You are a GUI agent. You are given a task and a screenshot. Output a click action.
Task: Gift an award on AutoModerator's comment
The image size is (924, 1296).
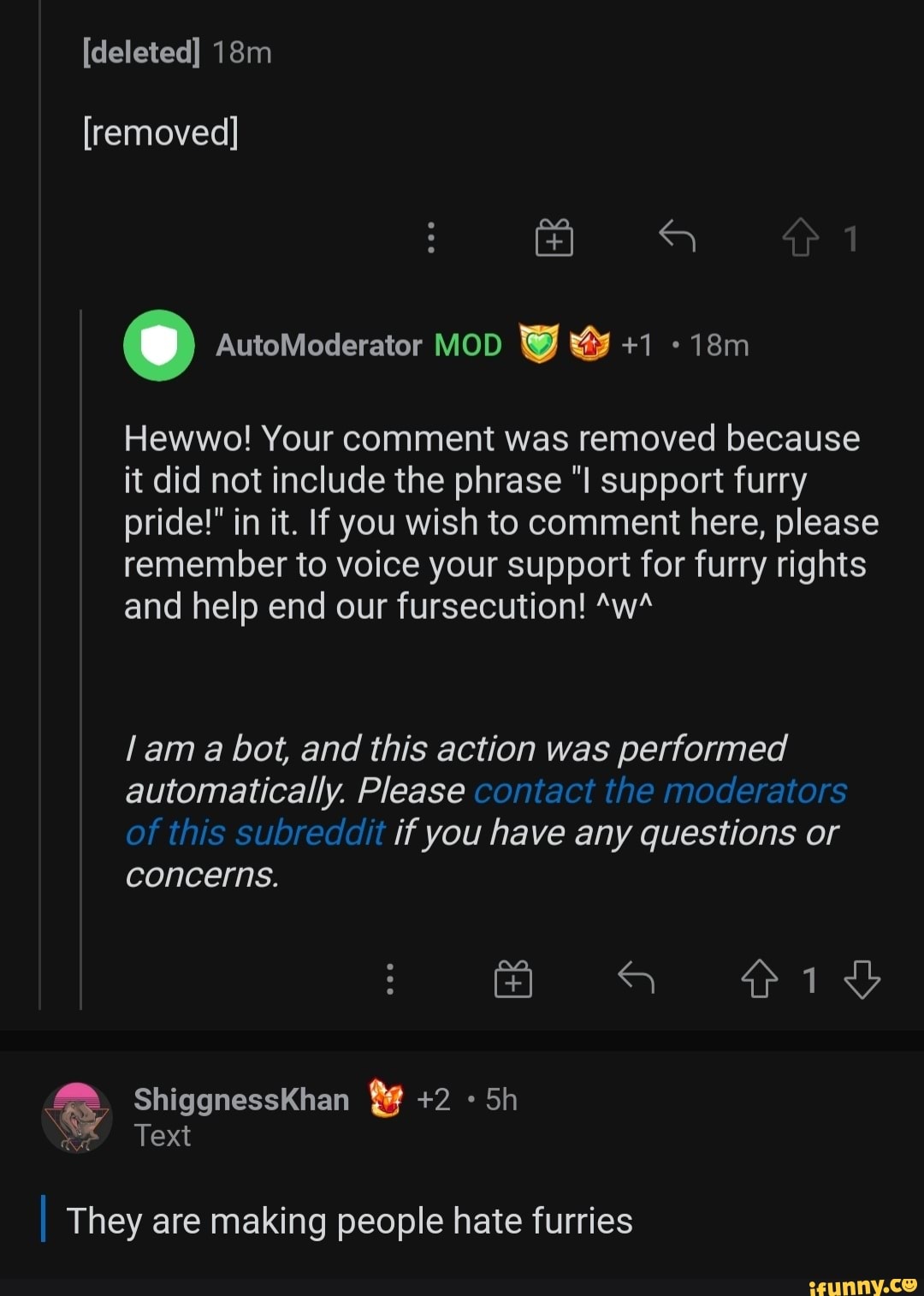[513, 978]
